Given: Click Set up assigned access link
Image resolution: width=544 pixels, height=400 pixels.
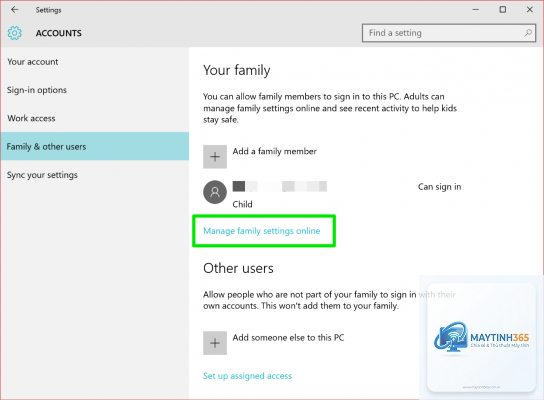Looking at the screenshot, I should click(x=247, y=376).
